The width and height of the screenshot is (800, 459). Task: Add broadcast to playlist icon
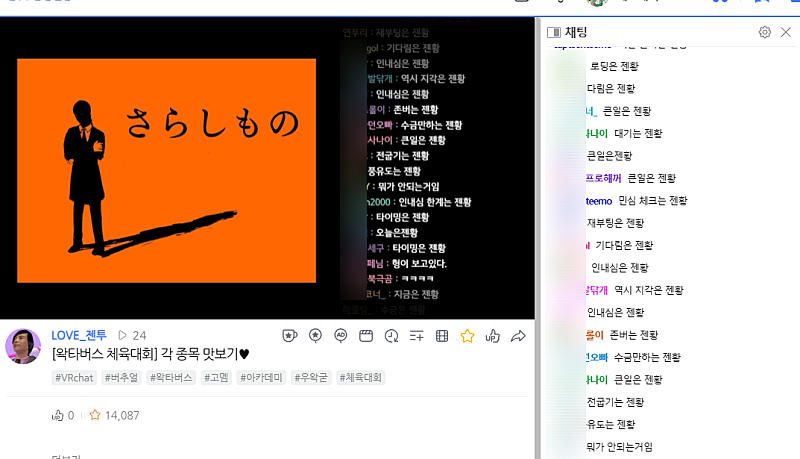point(416,336)
